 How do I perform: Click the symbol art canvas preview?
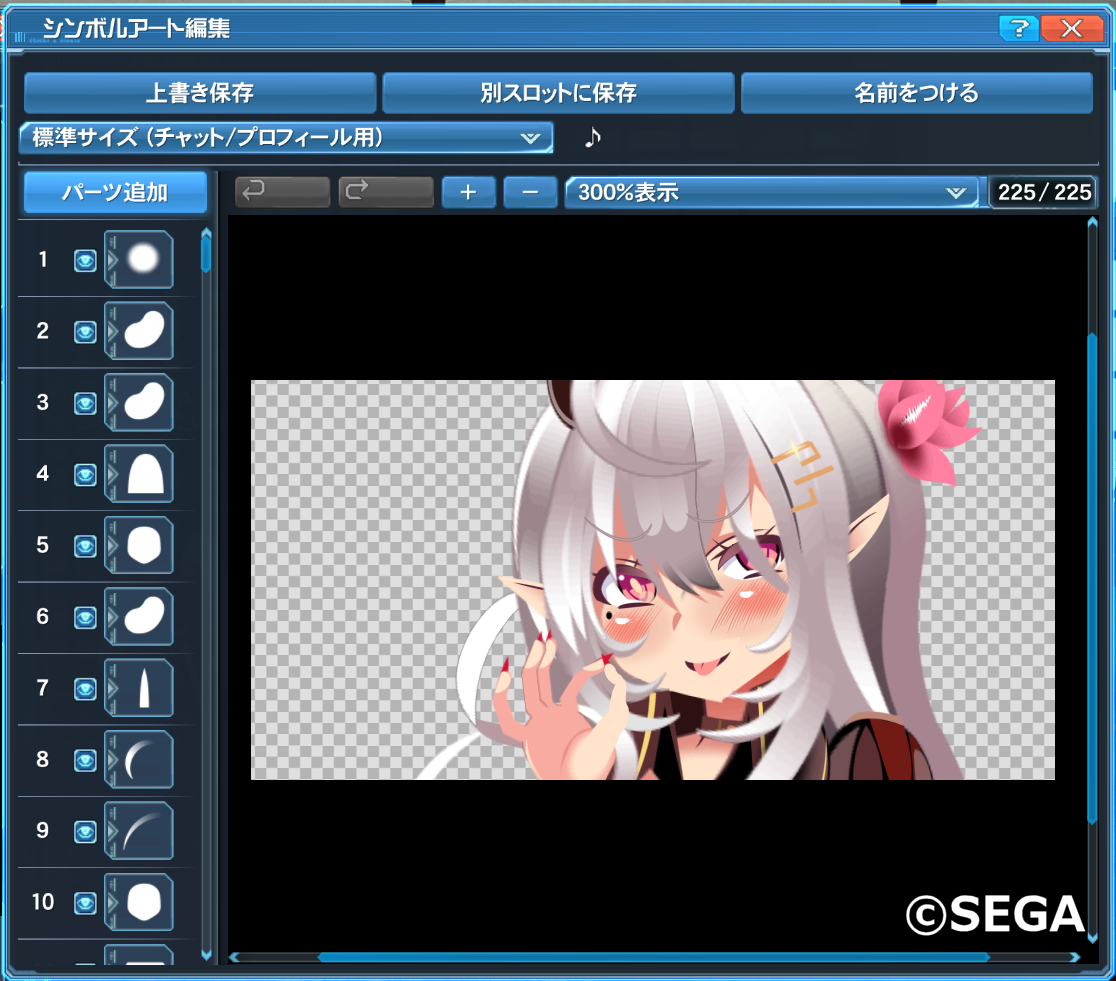653,580
